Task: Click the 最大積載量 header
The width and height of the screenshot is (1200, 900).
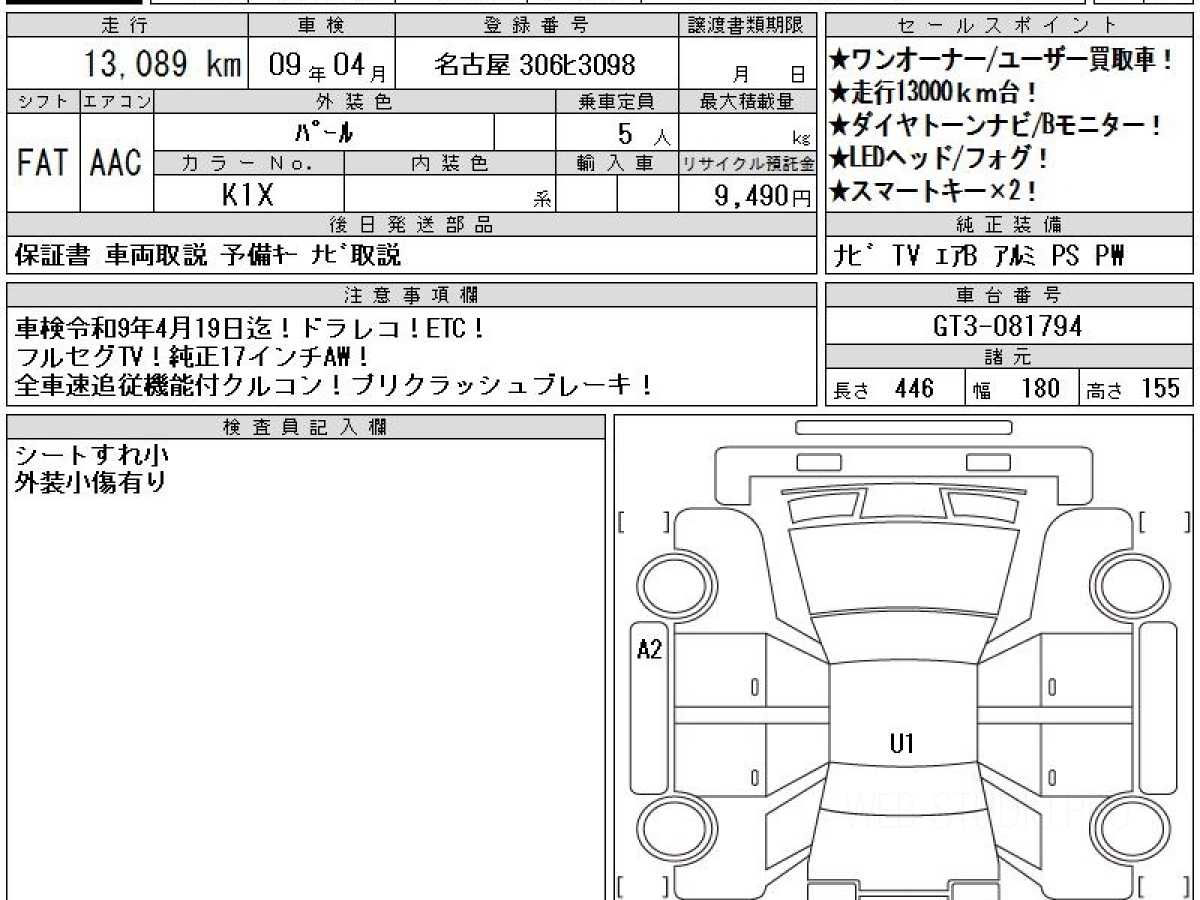Action: 746,101
